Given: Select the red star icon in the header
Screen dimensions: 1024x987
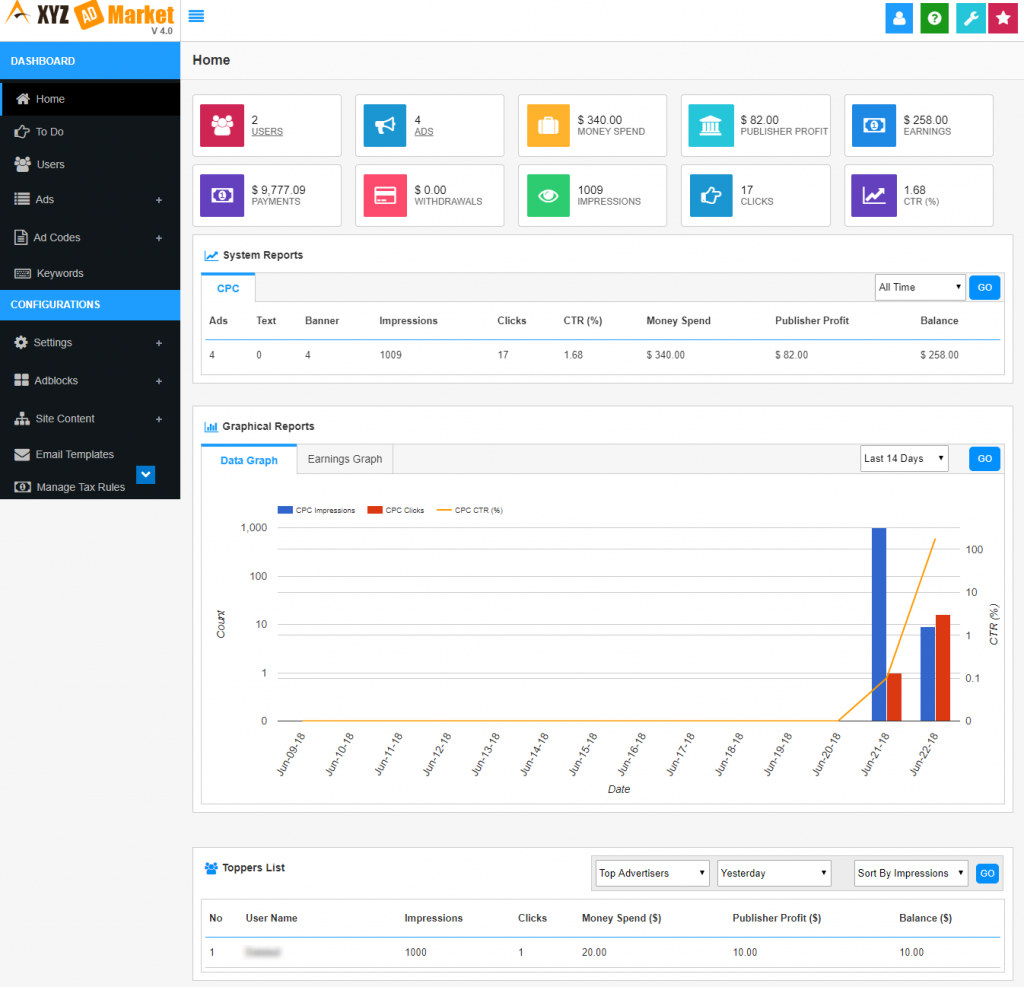Looking at the screenshot, I should [x=1002, y=18].
